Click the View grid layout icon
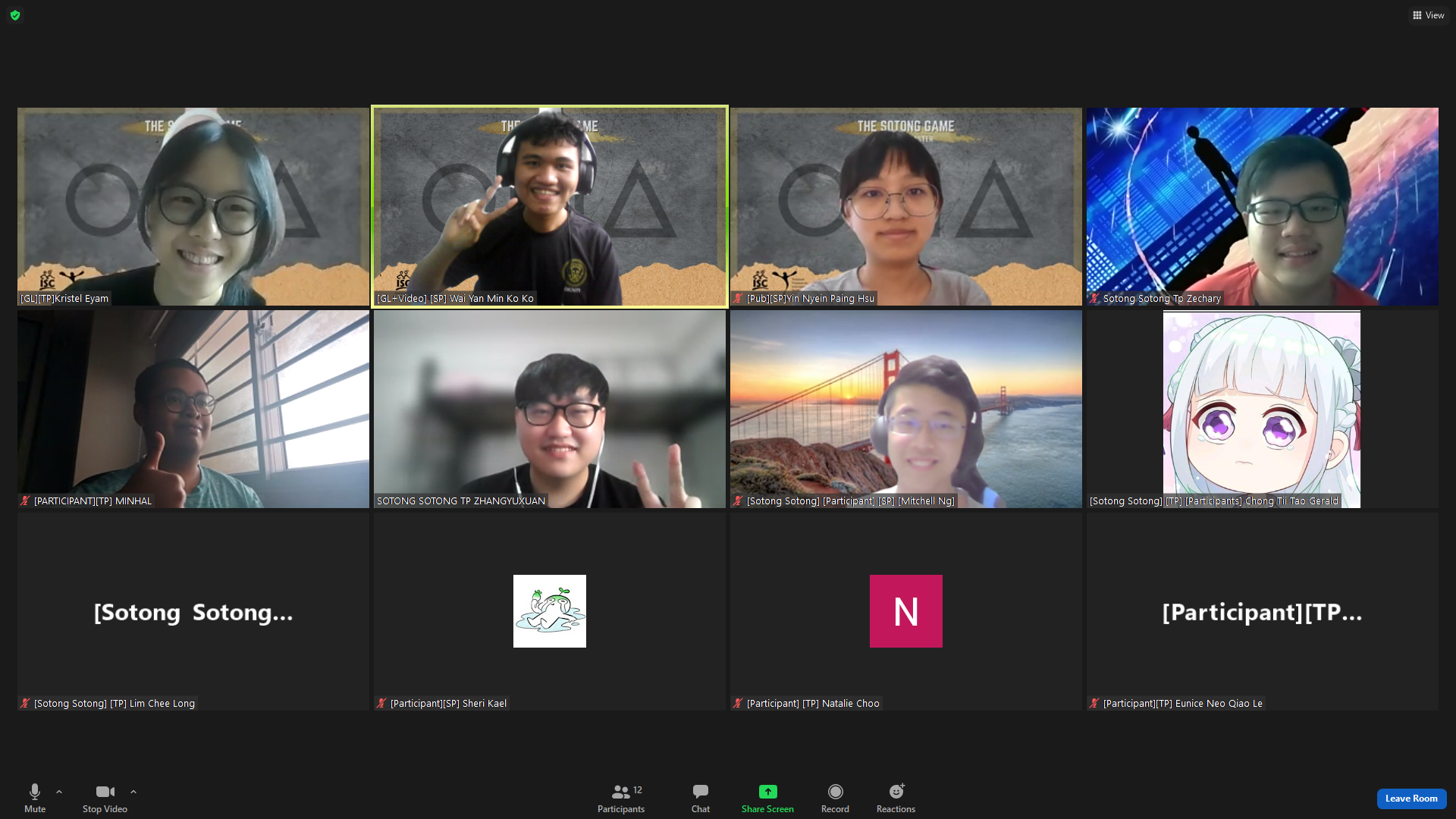The image size is (1456, 819). click(1417, 15)
